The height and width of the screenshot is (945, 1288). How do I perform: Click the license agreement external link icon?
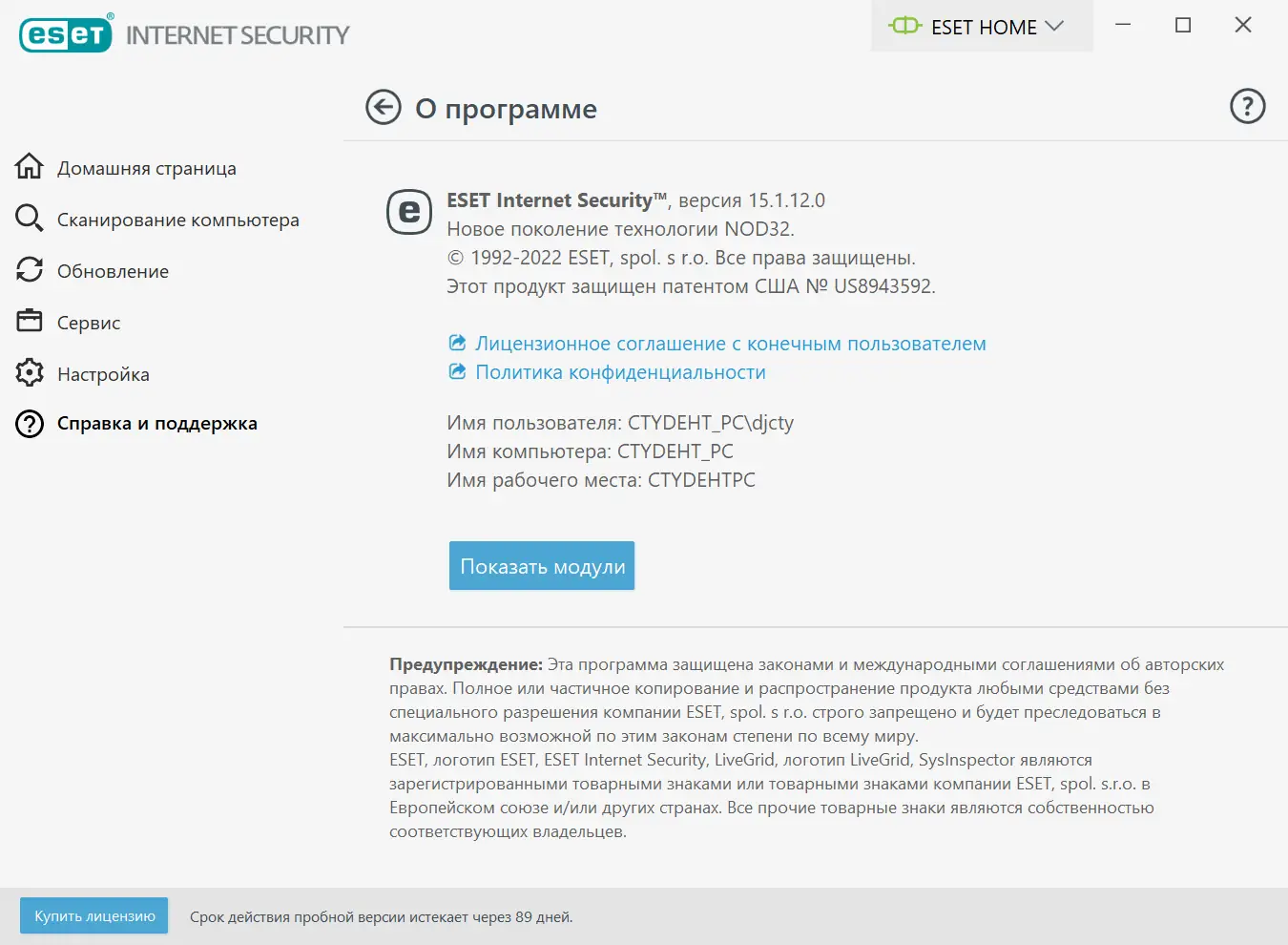click(x=456, y=342)
